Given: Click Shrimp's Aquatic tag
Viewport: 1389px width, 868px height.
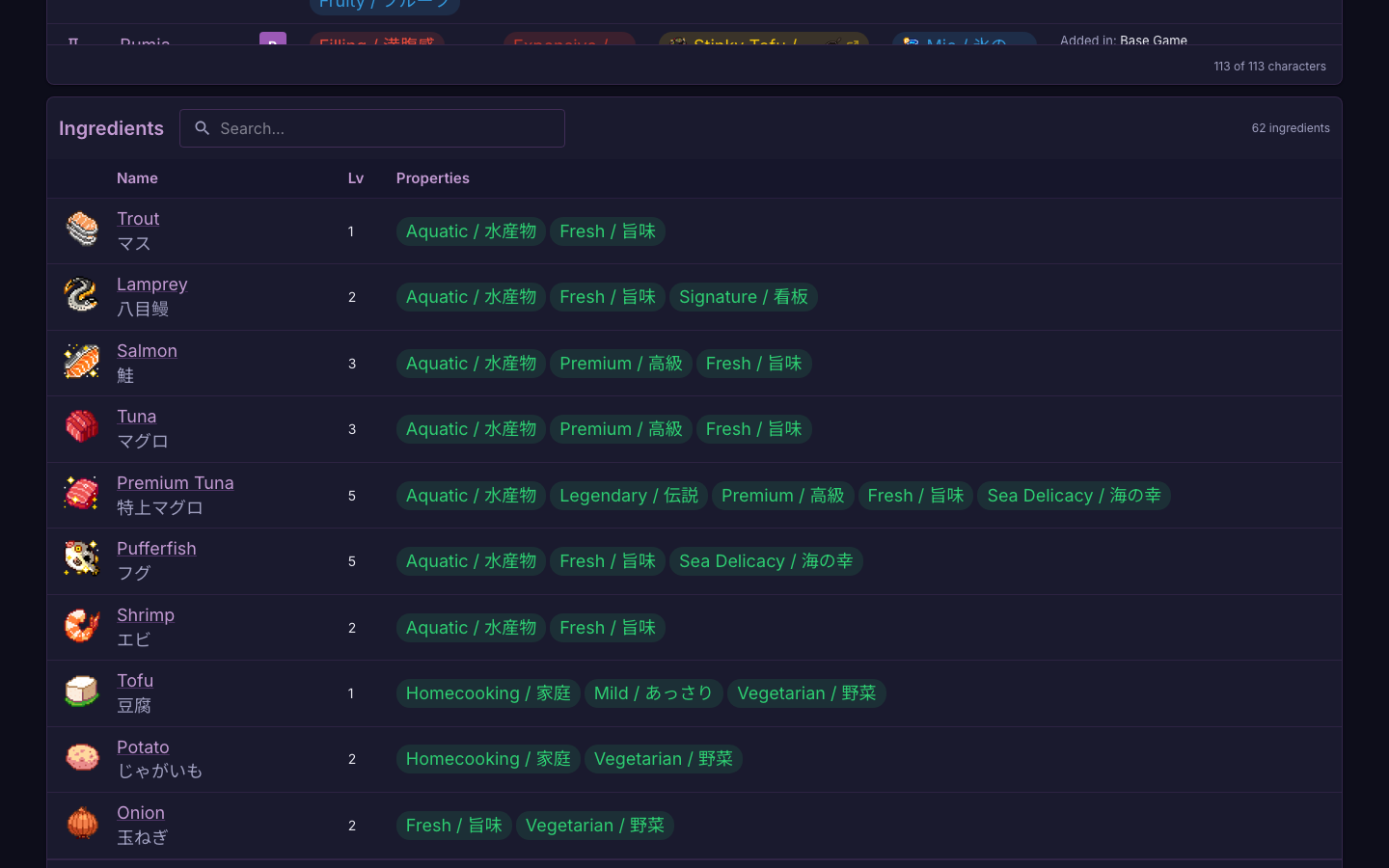Looking at the screenshot, I should coord(471,628).
